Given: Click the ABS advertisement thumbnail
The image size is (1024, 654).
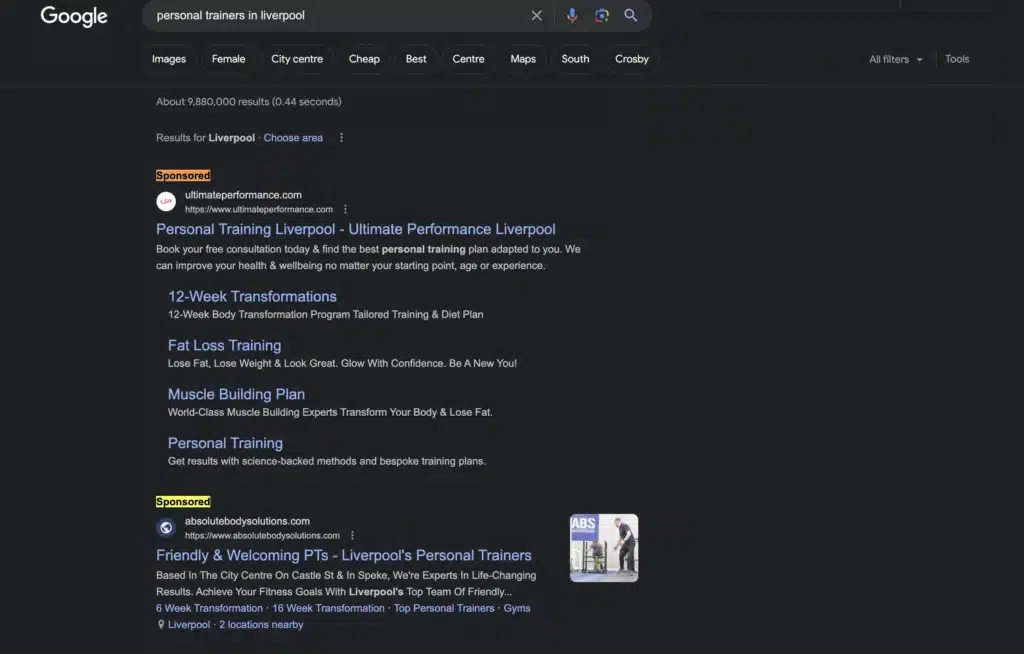Looking at the screenshot, I should [604, 547].
